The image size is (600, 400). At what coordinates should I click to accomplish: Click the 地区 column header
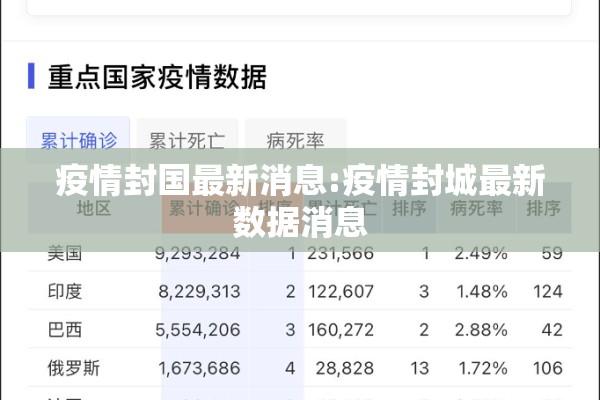[x=94, y=209]
